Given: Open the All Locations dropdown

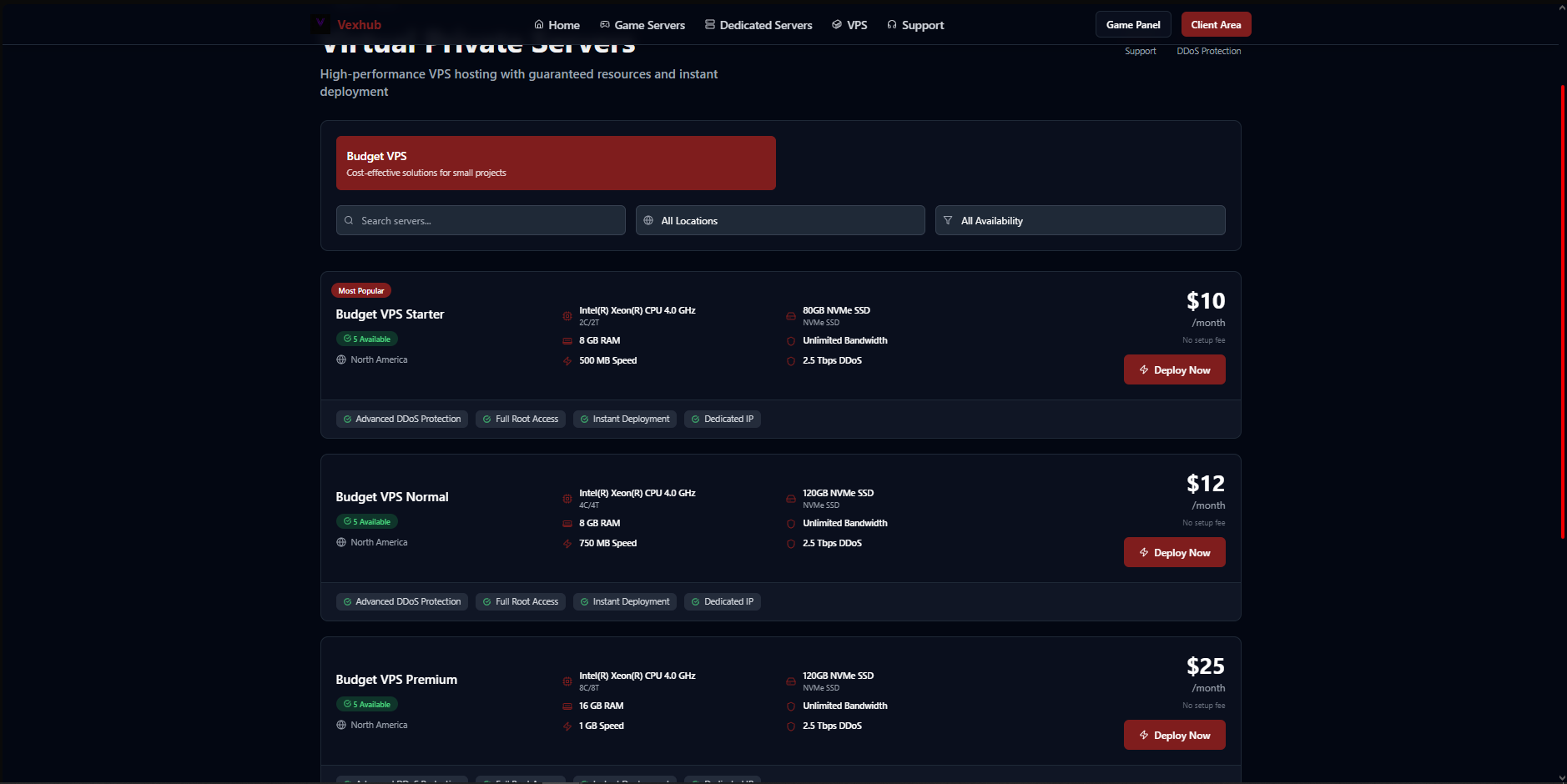Looking at the screenshot, I should (x=779, y=220).
